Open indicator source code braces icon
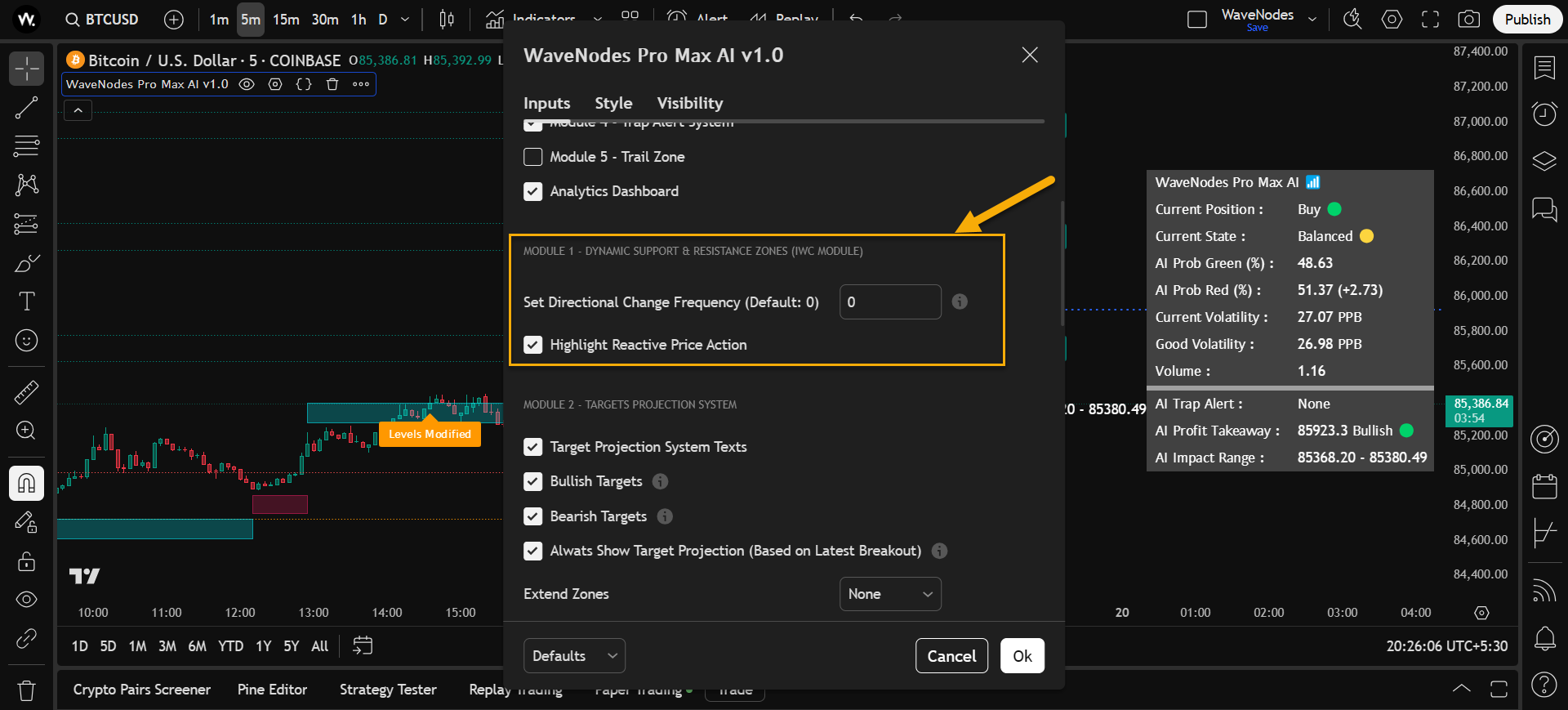 (304, 84)
